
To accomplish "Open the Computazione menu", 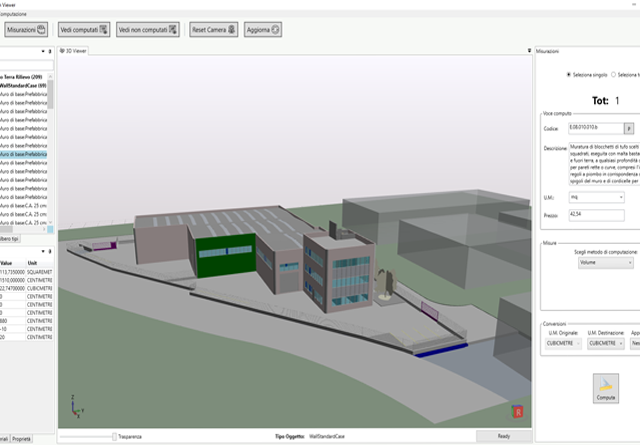I will (x=13, y=14).
